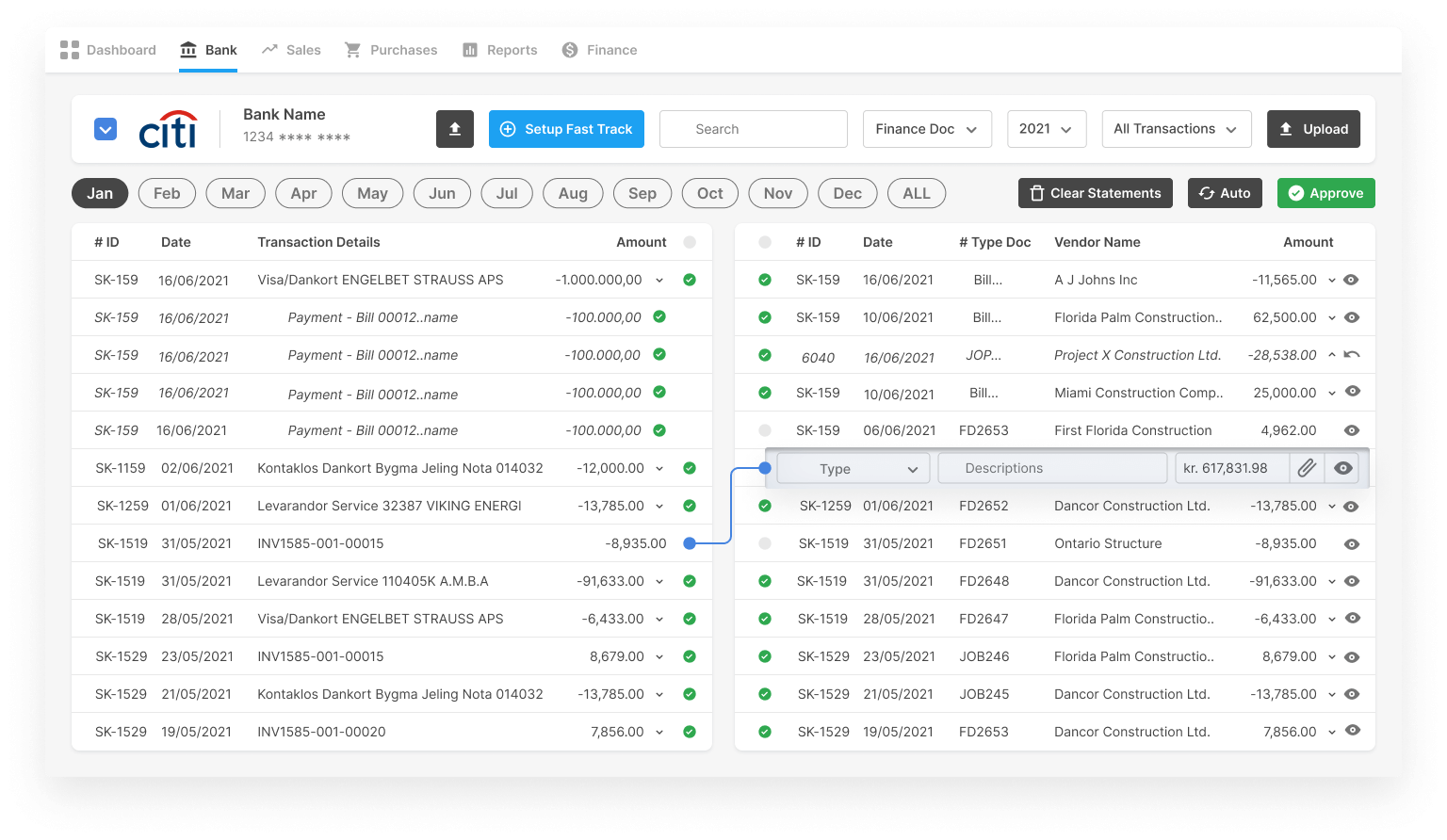This screenshot has width=1447, height=840.
Task: Click the blue connector dot on INV1585-001-00015
Action: click(x=690, y=543)
